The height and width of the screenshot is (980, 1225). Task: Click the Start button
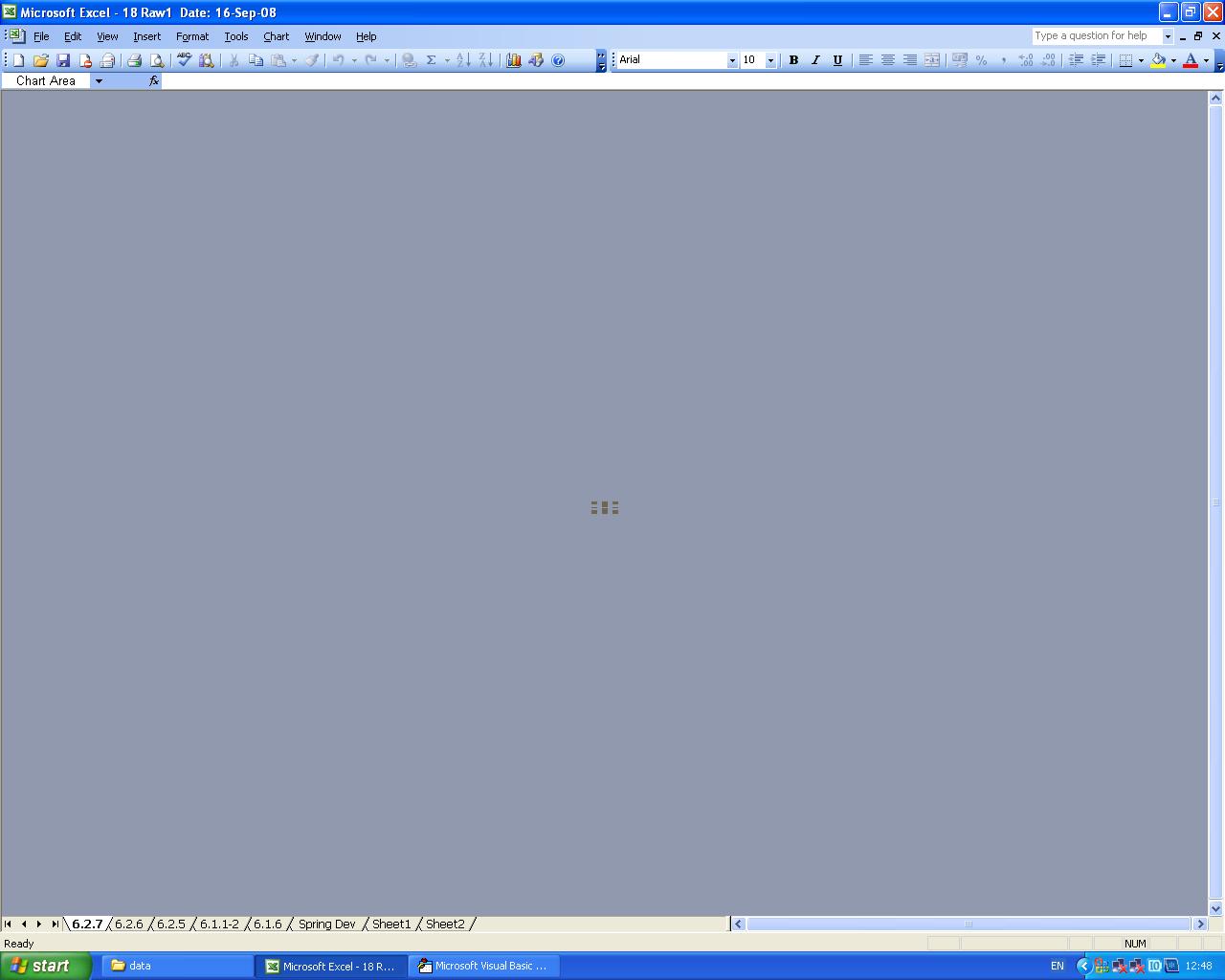[x=45, y=966]
